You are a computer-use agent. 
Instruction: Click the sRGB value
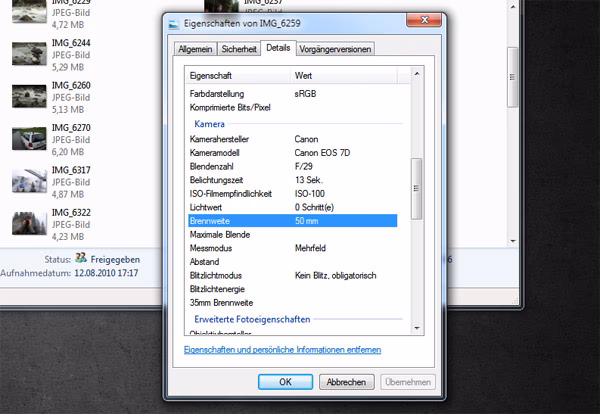click(x=305, y=94)
